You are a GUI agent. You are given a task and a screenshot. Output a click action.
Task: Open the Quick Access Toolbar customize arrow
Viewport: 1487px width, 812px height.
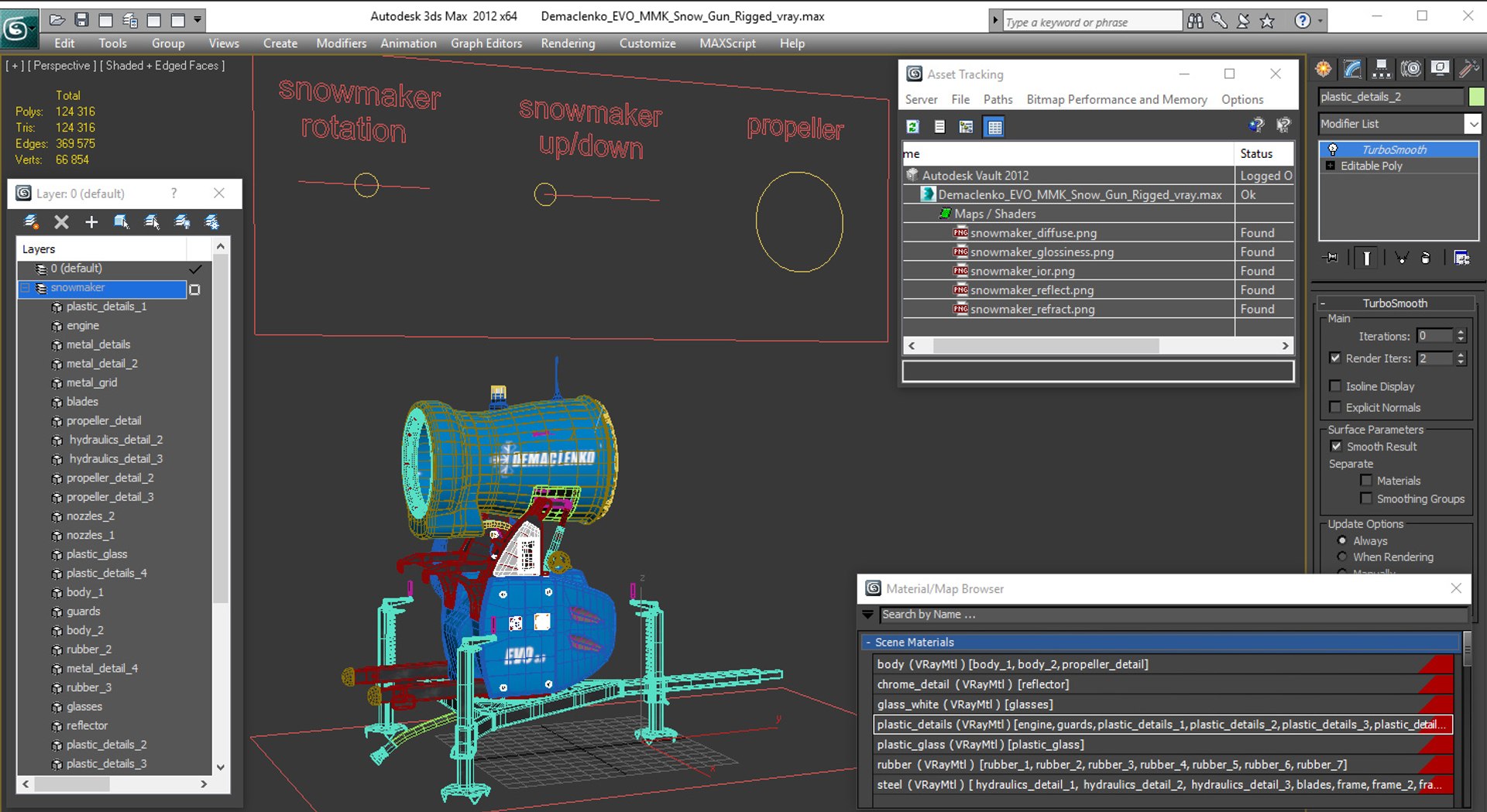pos(198,19)
